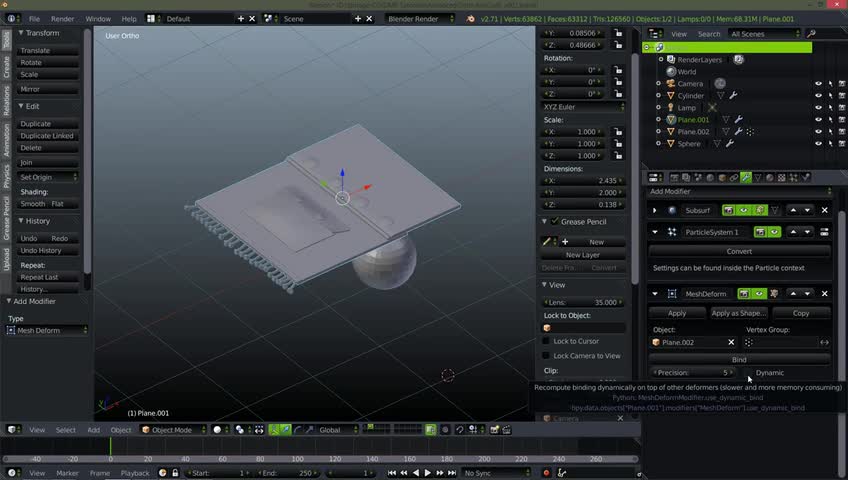Open the Render menu

coord(63,19)
